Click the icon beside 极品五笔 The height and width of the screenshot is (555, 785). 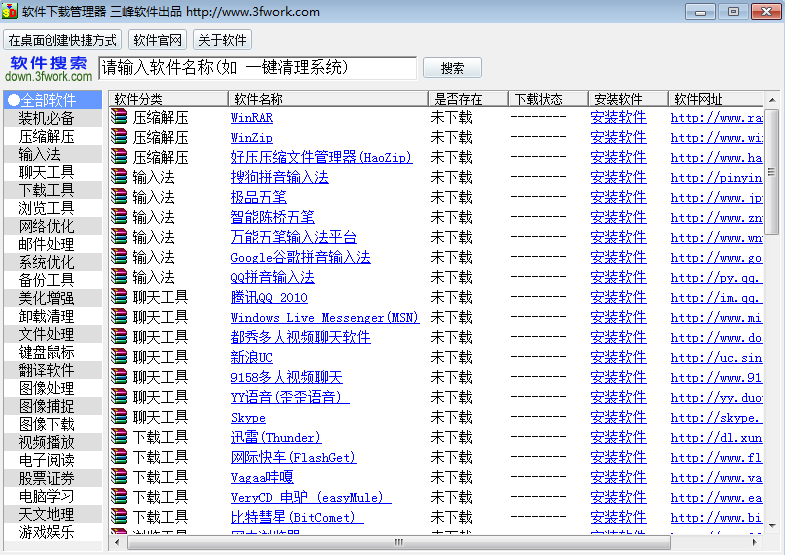point(119,197)
